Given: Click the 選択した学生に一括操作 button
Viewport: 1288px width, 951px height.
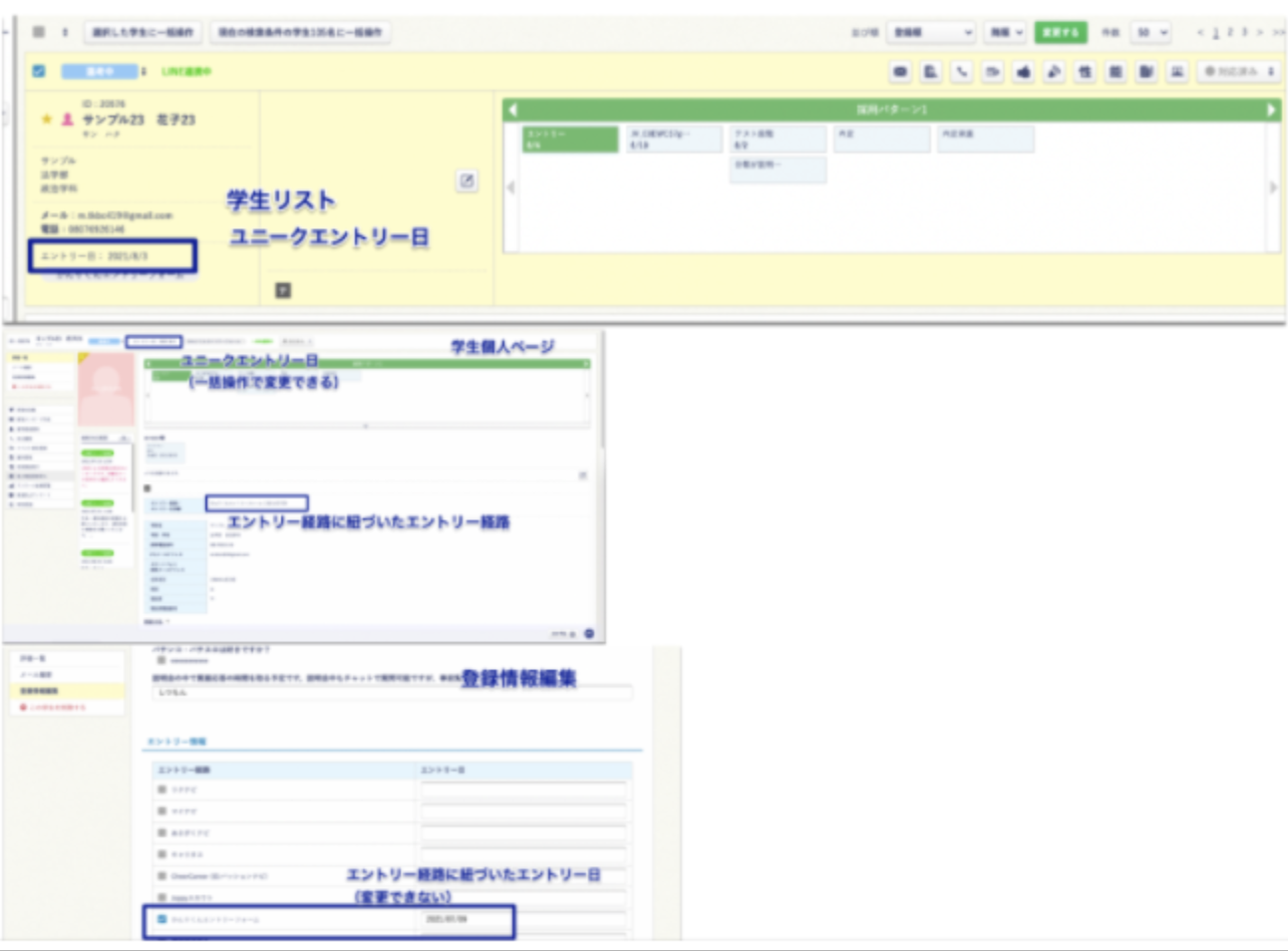Looking at the screenshot, I should click(143, 33).
